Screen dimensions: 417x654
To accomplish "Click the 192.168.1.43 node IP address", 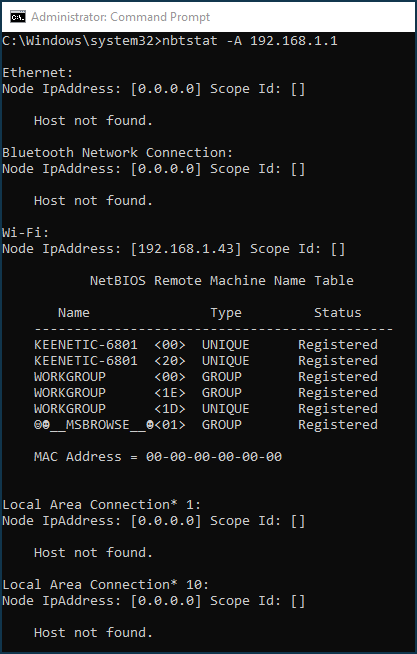I will click(x=186, y=249).
